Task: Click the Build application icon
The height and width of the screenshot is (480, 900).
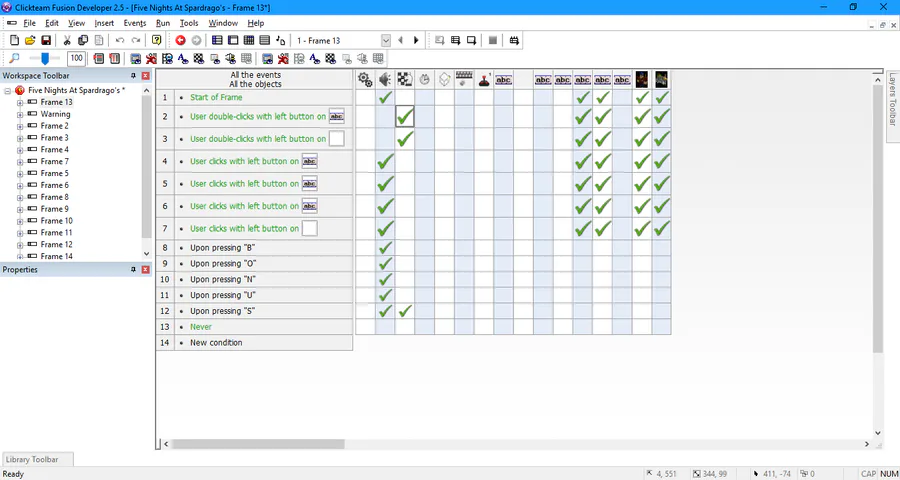Action: pyautogui.click(x=514, y=40)
